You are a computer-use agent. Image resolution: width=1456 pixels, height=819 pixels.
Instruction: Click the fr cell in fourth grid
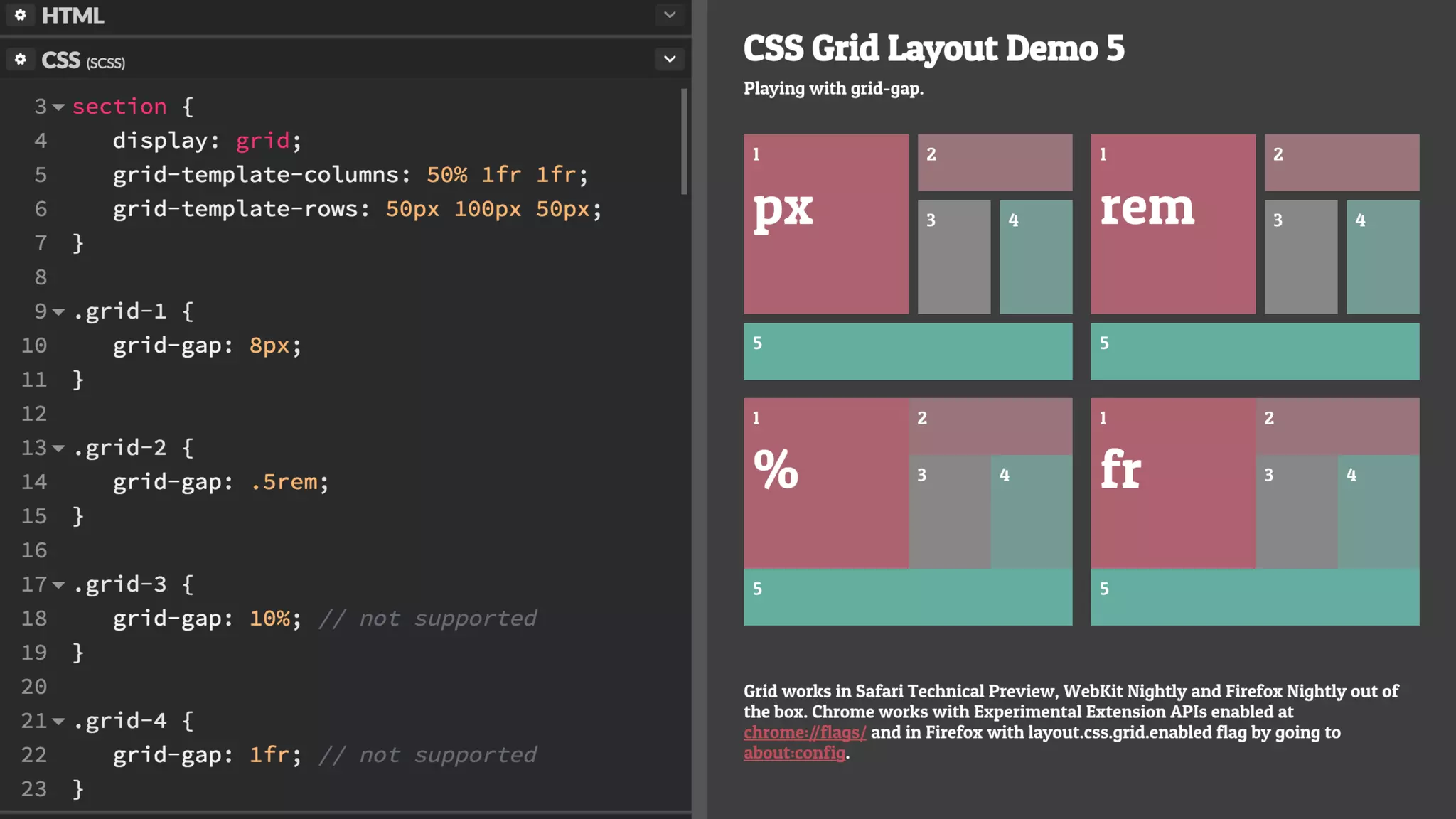pos(1172,483)
